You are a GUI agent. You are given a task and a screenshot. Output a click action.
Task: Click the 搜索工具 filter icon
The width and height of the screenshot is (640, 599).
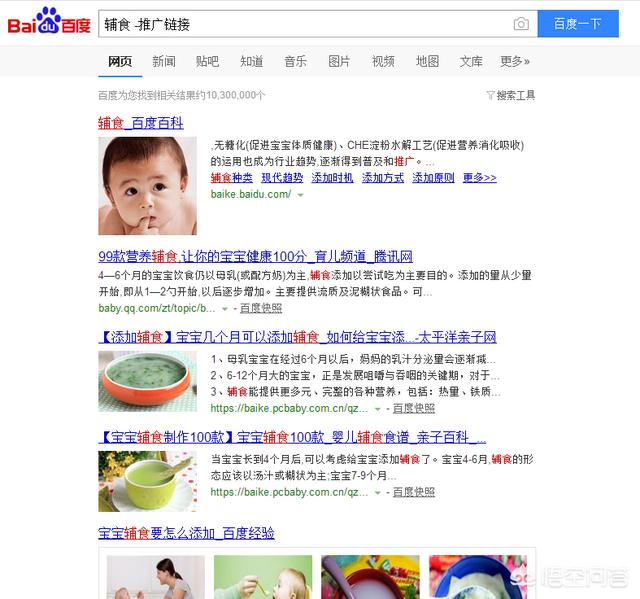click(490, 95)
